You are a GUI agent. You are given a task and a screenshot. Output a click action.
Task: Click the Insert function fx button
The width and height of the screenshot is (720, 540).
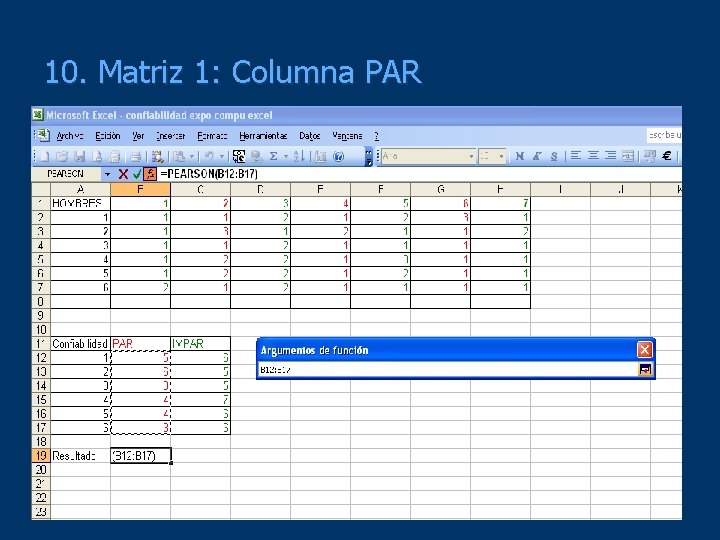(150, 174)
